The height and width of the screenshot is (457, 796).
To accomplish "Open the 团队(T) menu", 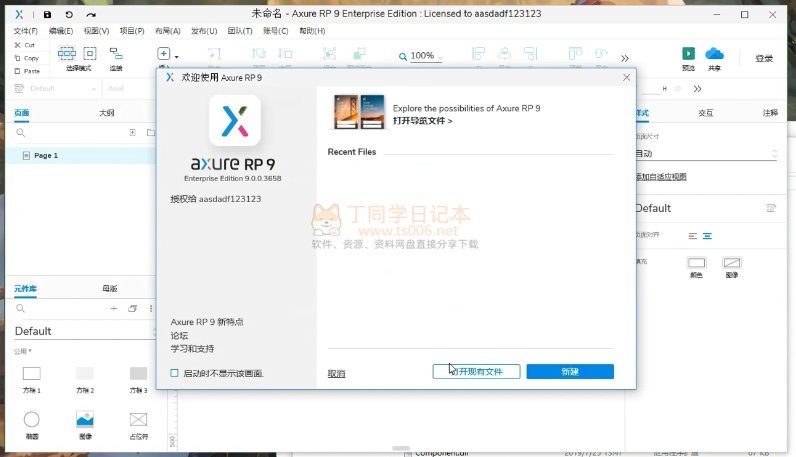I will pos(240,31).
